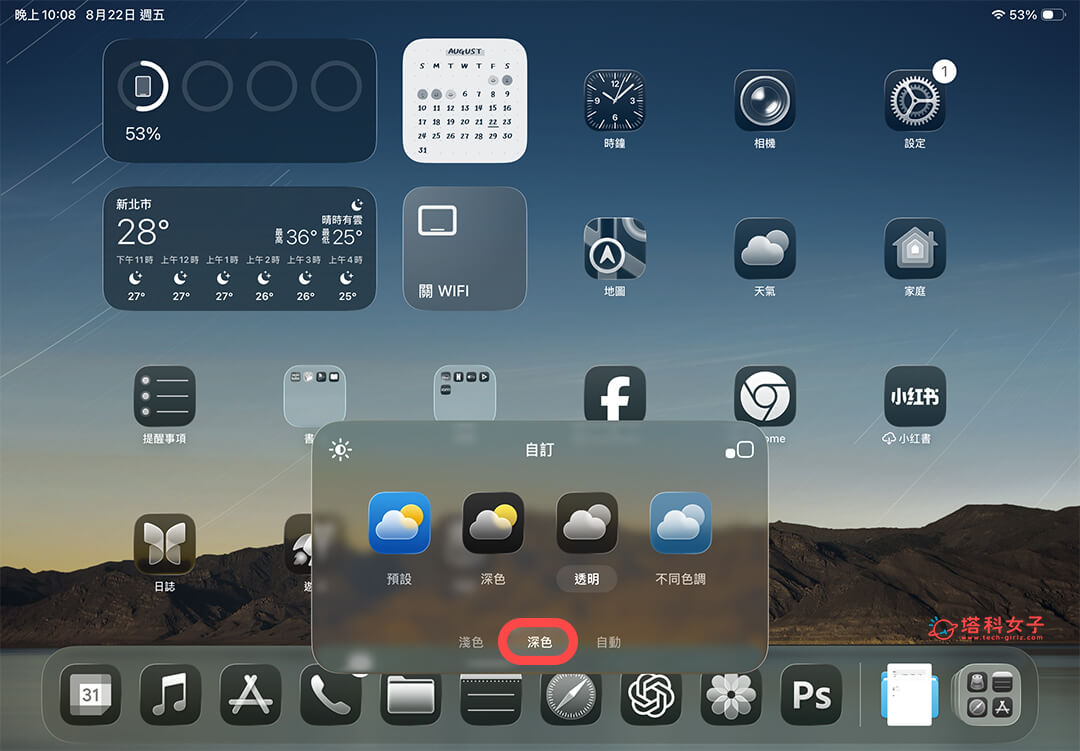This screenshot has height=751, width=1080.
Task: Launch Photoshop from the dock
Action: tap(812, 694)
